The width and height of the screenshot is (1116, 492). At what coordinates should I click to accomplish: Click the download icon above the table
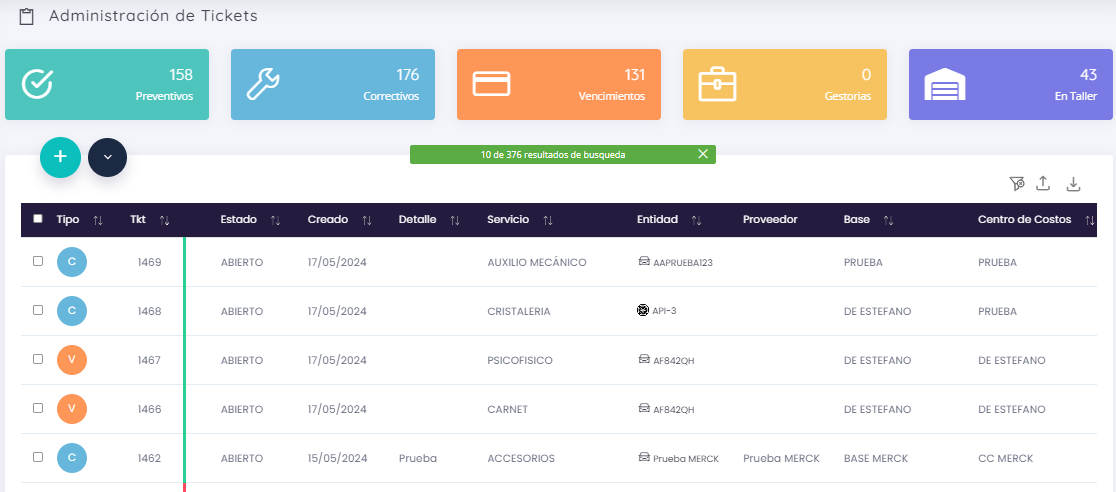pos(1073,183)
